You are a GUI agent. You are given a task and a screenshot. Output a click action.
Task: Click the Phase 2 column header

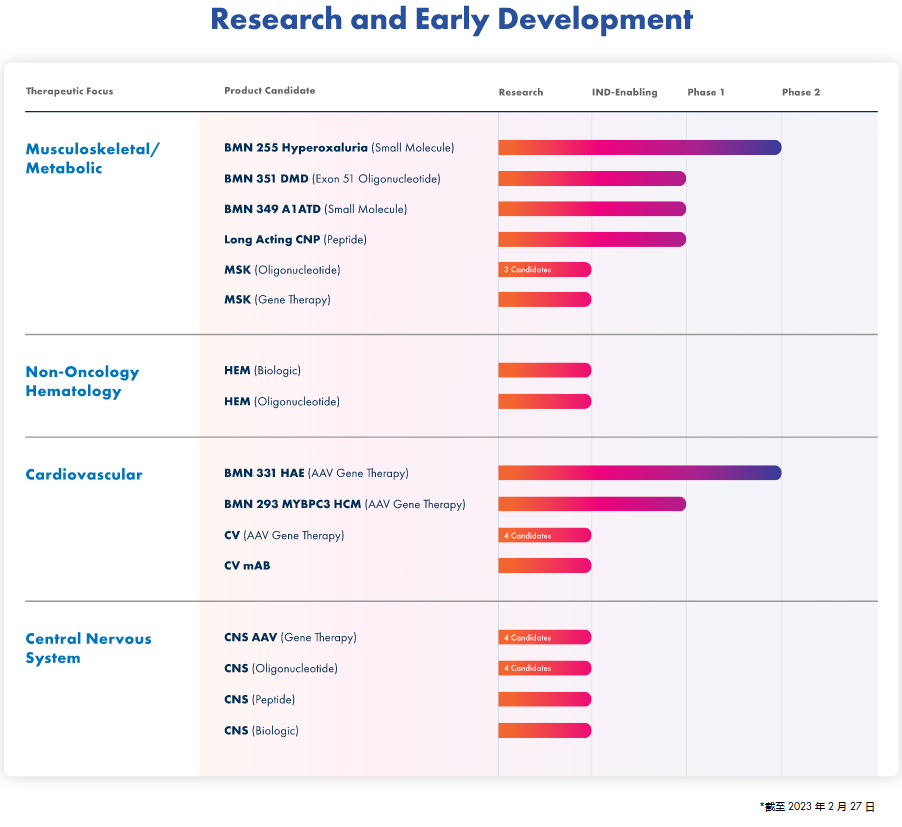click(801, 92)
